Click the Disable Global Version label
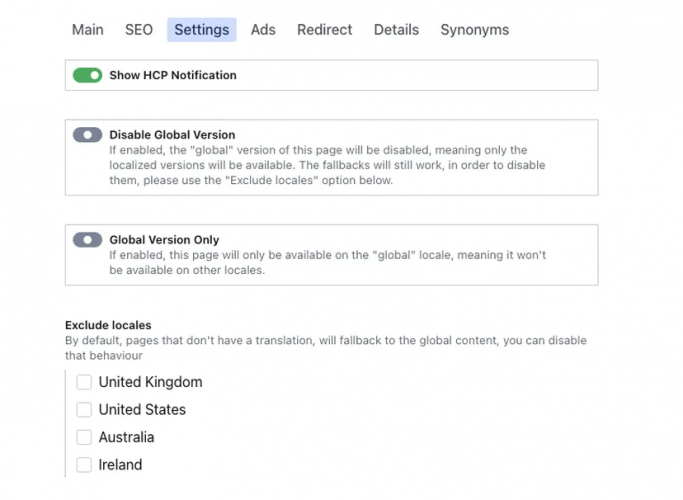 point(172,135)
